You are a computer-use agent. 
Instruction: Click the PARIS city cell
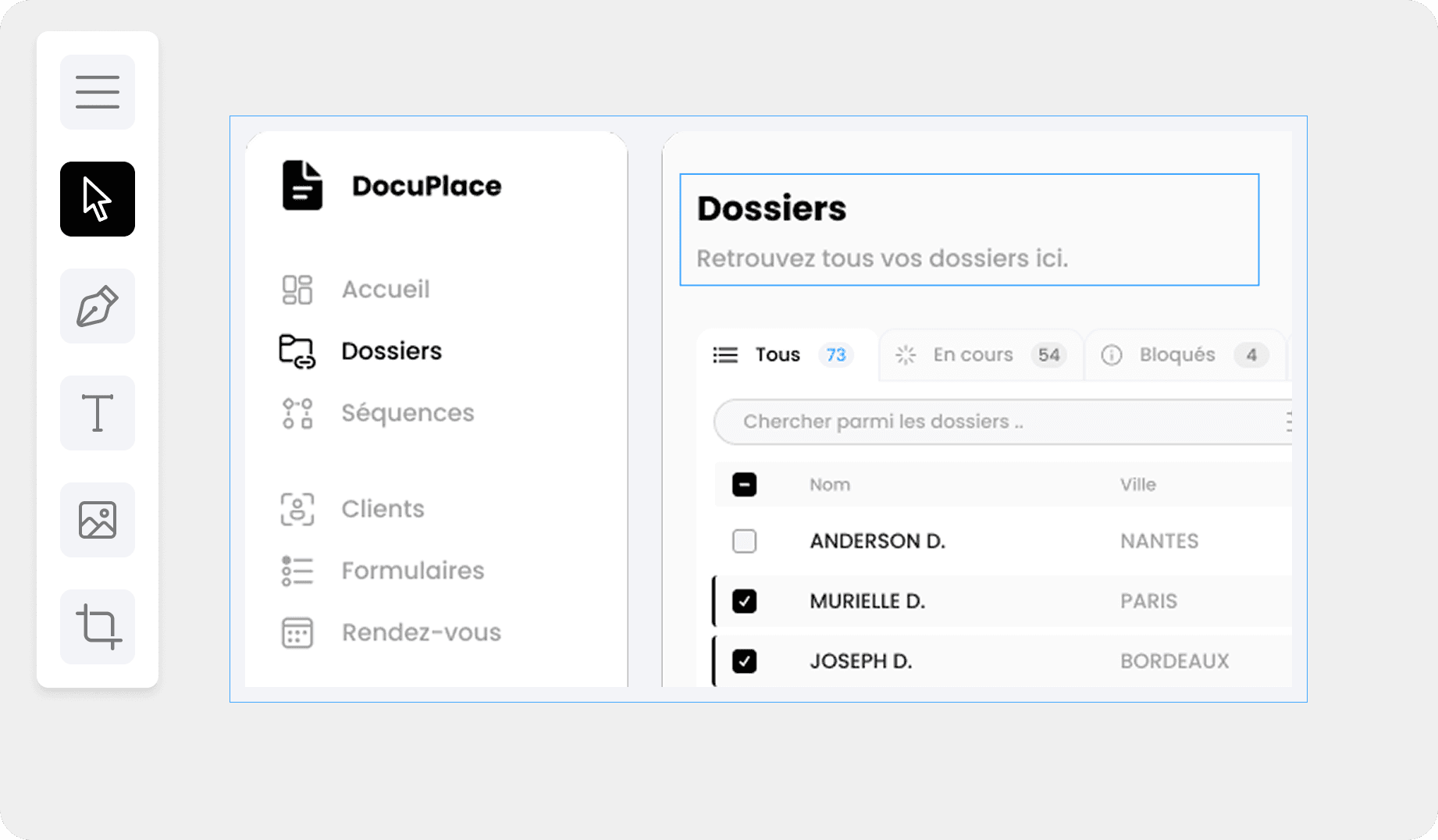(1148, 601)
